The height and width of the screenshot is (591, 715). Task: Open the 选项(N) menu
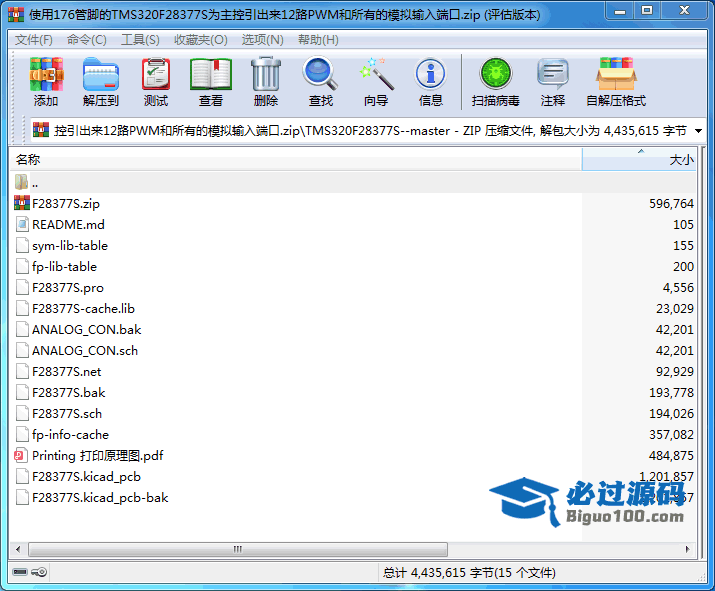pyautogui.click(x=263, y=40)
